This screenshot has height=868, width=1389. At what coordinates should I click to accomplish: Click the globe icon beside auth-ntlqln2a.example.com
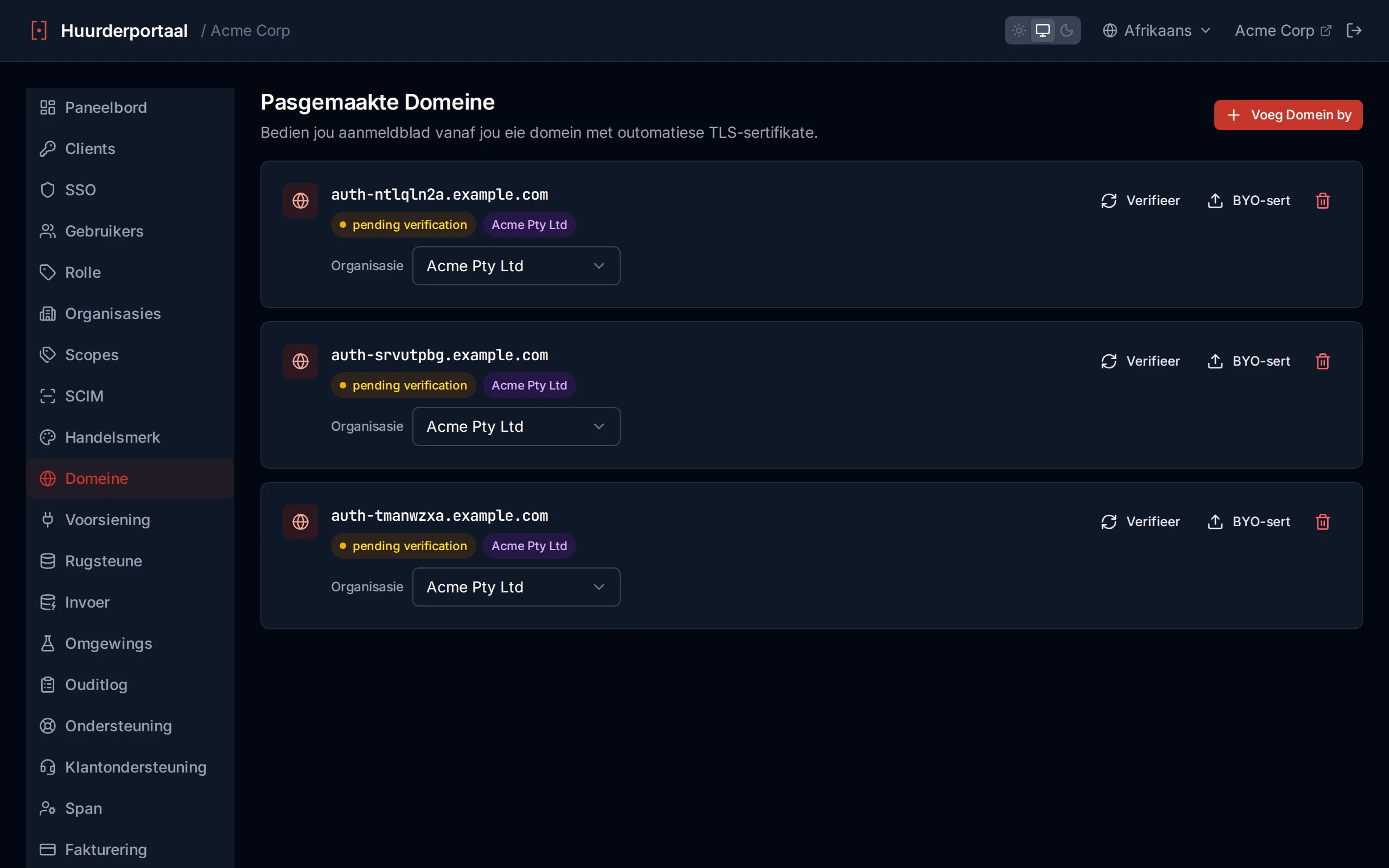pos(301,201)
